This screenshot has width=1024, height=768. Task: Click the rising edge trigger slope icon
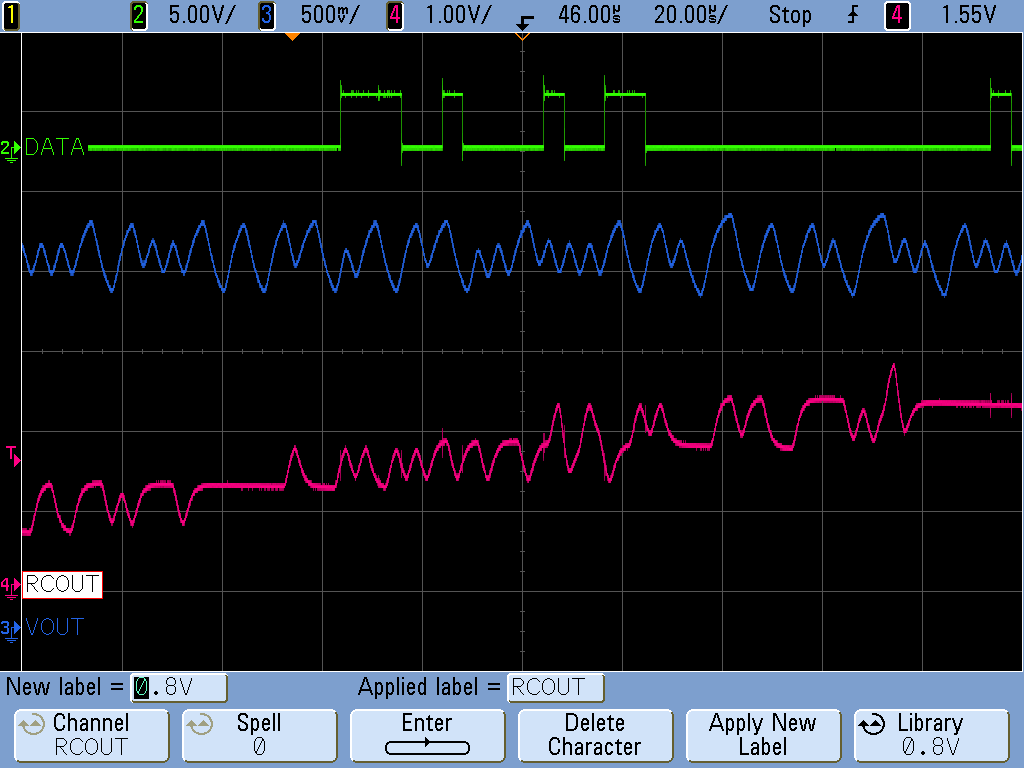853,15
